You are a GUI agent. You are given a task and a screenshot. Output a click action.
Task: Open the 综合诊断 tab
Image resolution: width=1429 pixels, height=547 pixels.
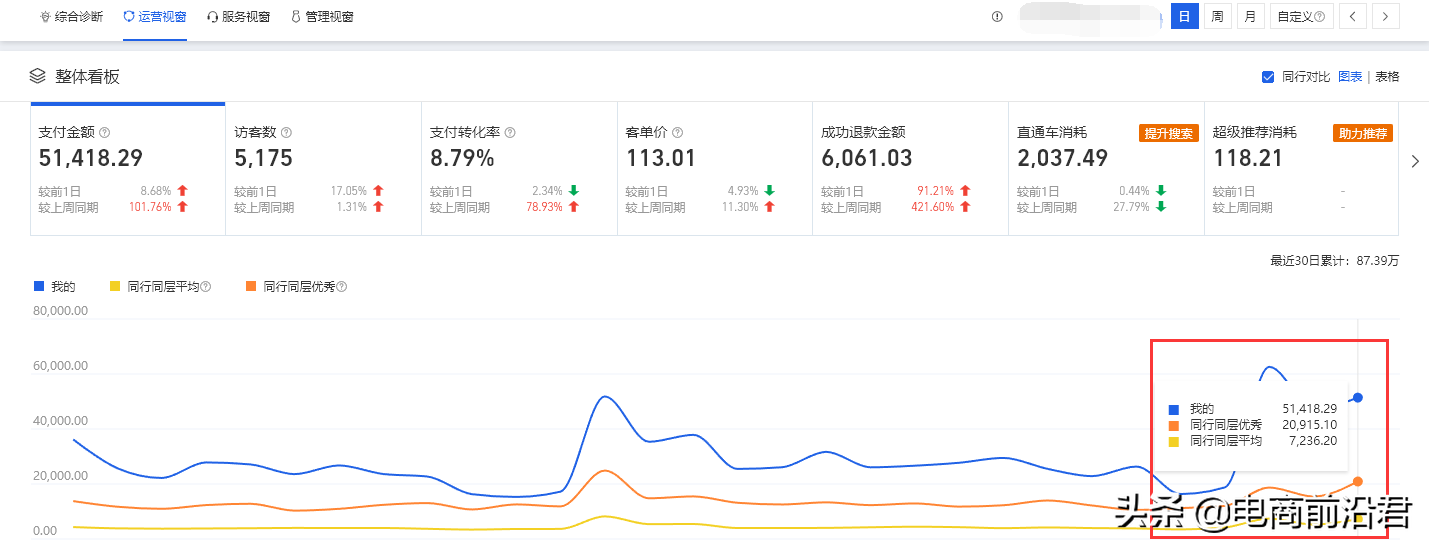pos(72,17)
